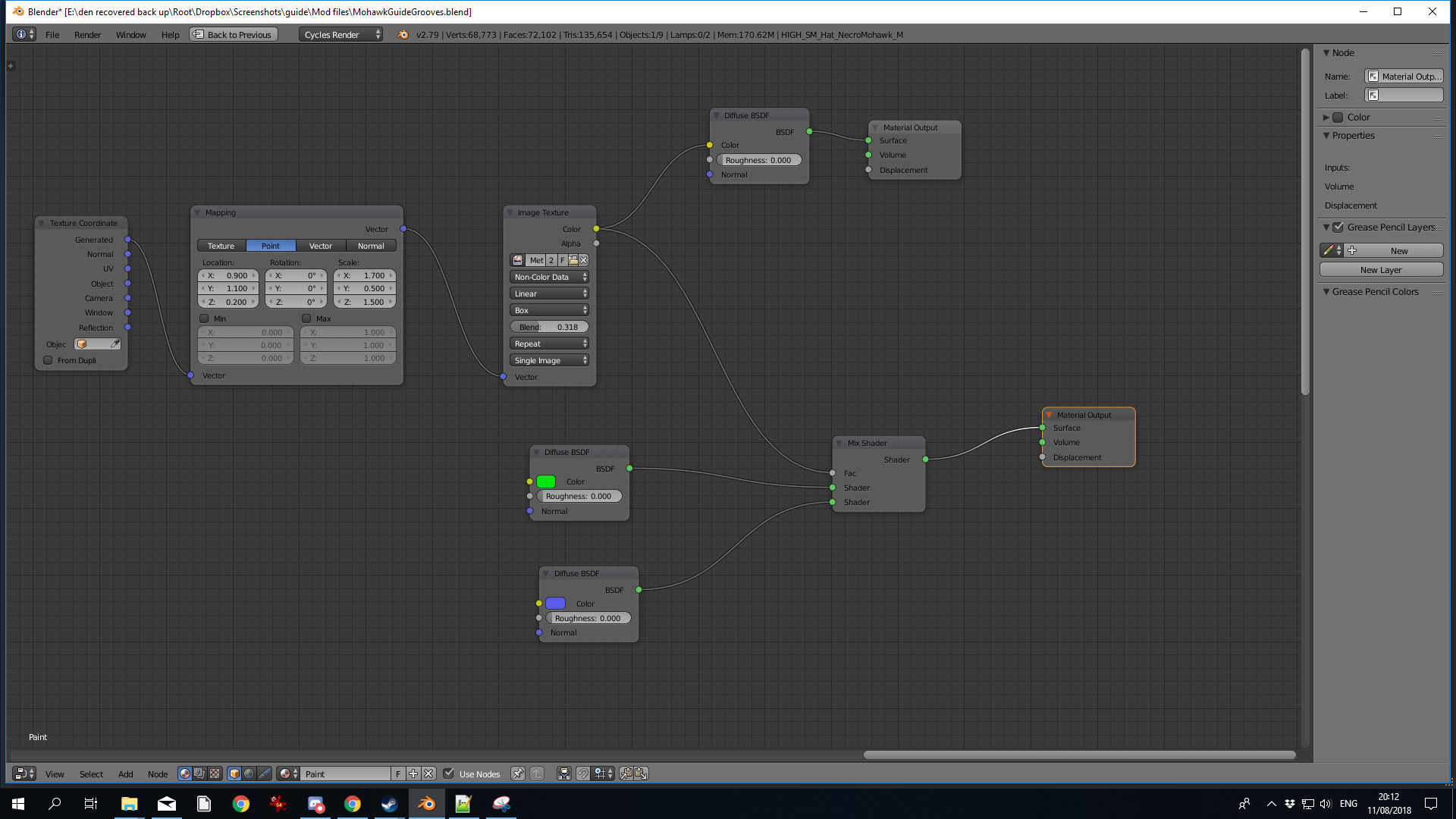Click the New Layer button

[x=1380, y=270]
